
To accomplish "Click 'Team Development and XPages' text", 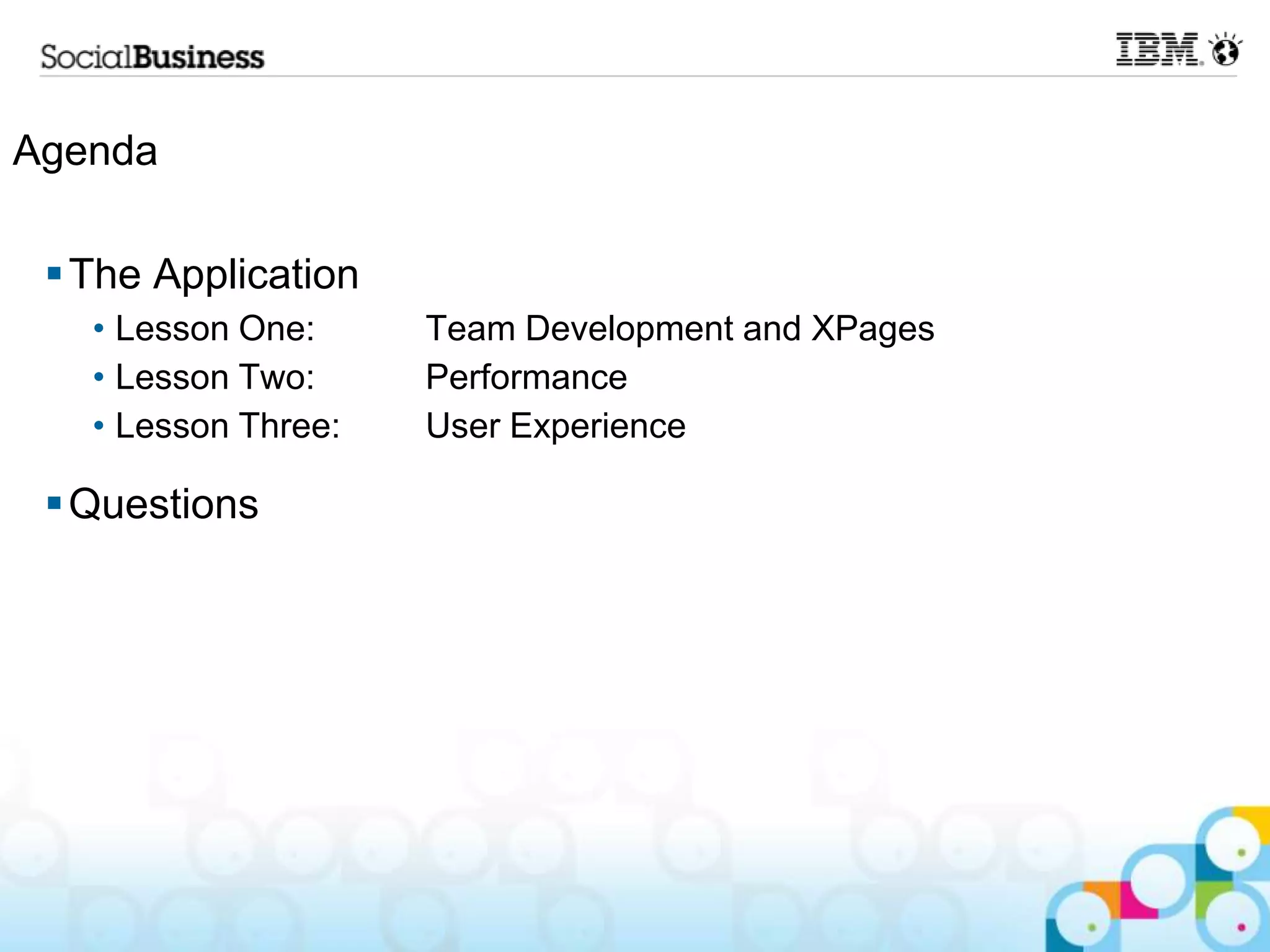I will [680, 330].
